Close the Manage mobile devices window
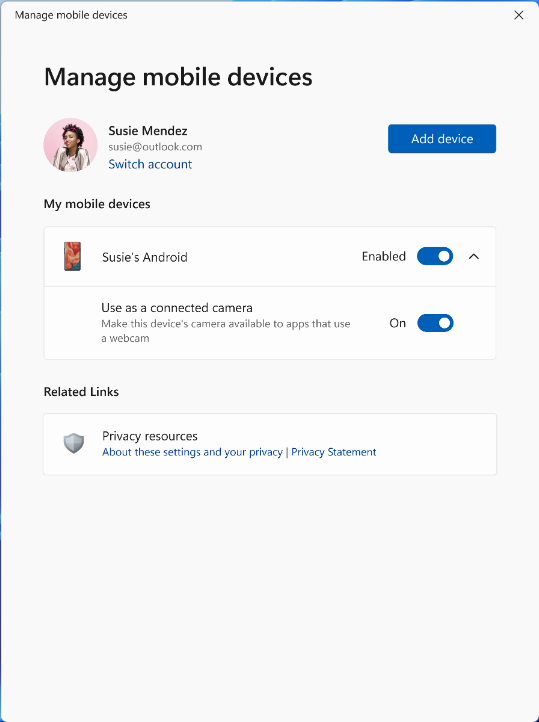The image size is (539, 722). pyautogui.click(x=519, y=15)
